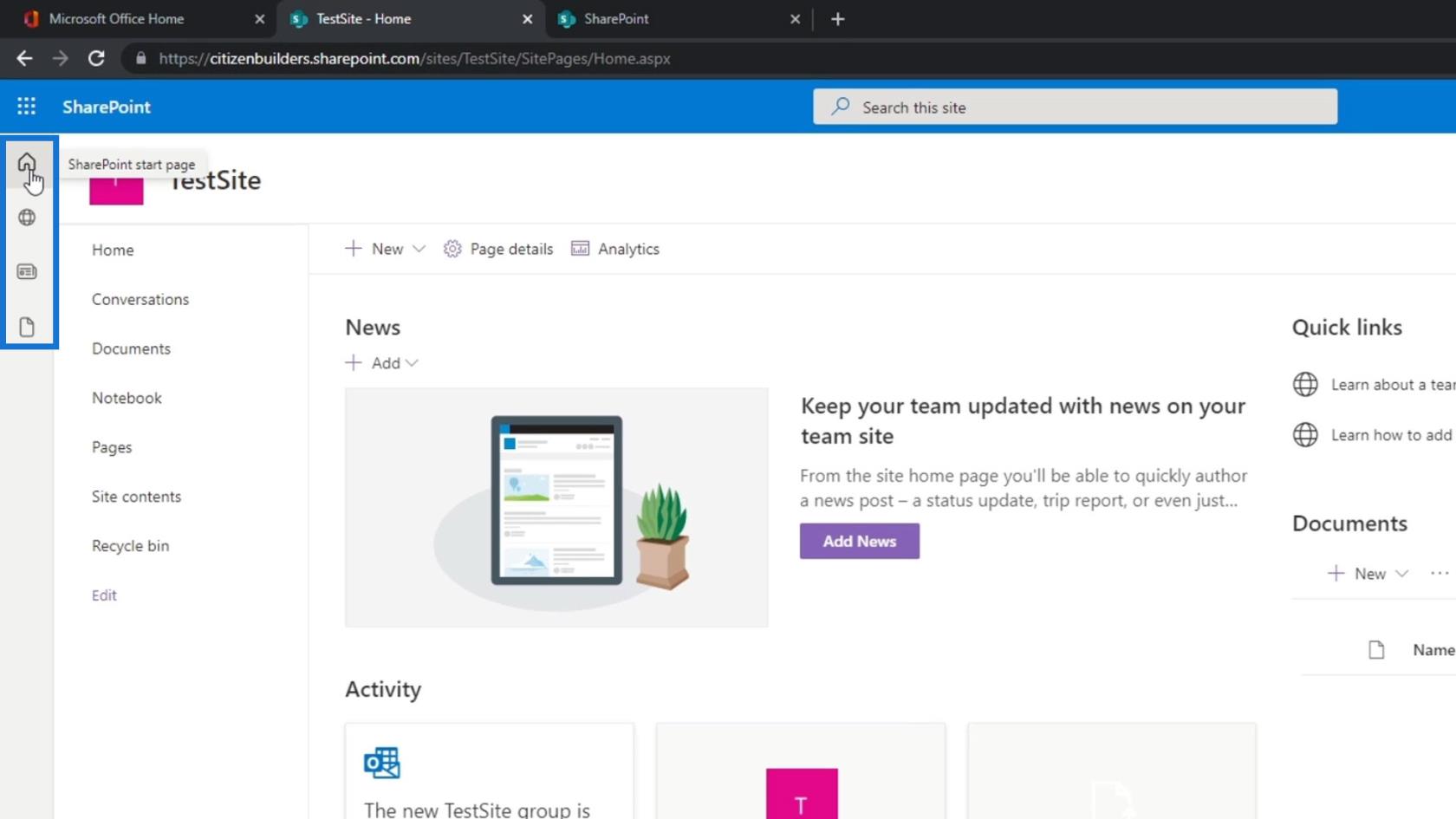Click 'The new TestSite group is' card text
Viewport: 1456px width, 819px height.
point(477,809)
